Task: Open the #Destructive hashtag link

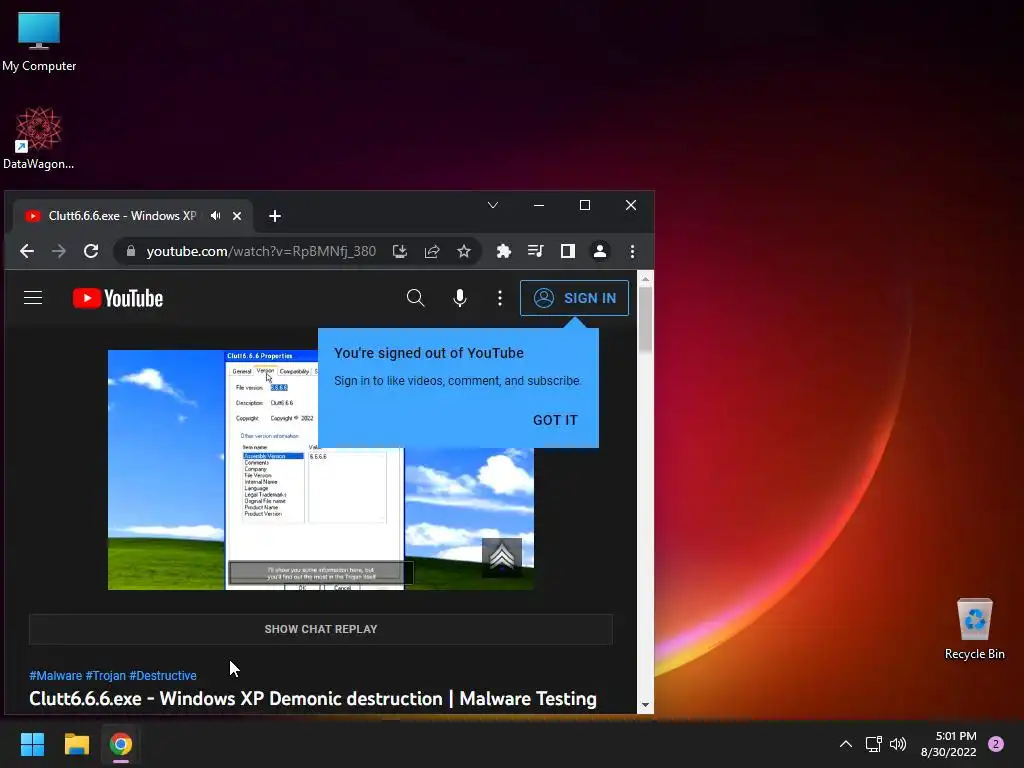Action: 163,675
